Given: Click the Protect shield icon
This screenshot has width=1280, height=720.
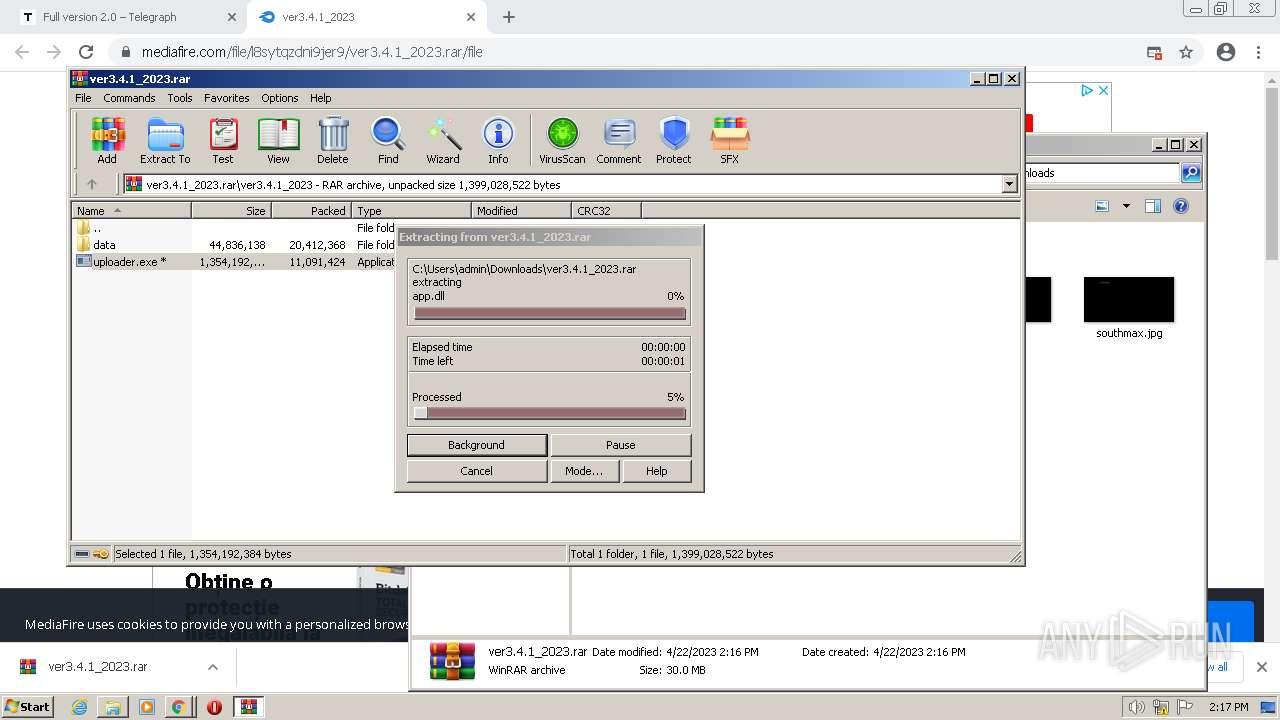Looking at the screenshot, I should 674,140.
